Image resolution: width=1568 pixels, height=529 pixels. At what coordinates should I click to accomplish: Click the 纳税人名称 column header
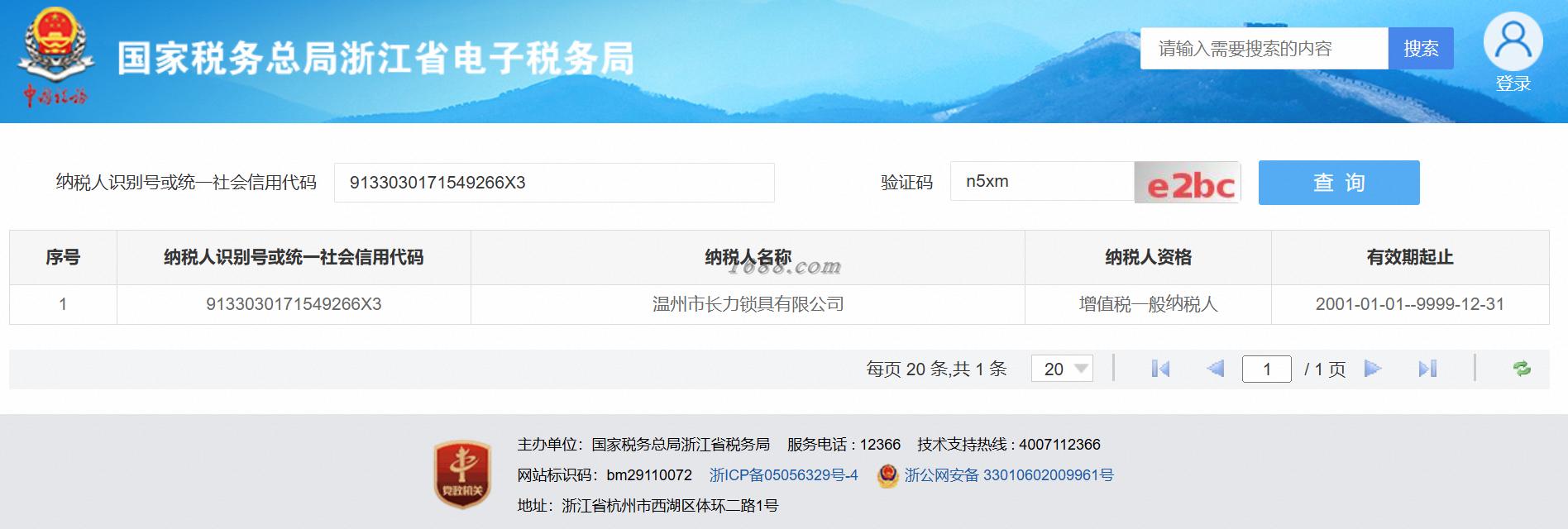[748, 257]
